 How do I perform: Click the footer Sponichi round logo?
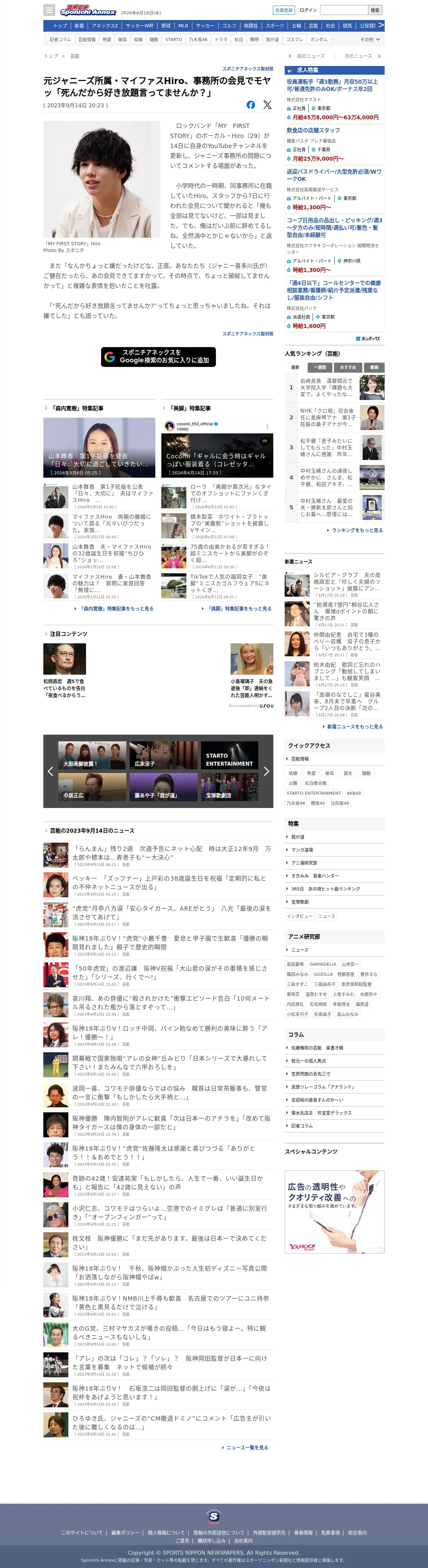click(214, 1516)
